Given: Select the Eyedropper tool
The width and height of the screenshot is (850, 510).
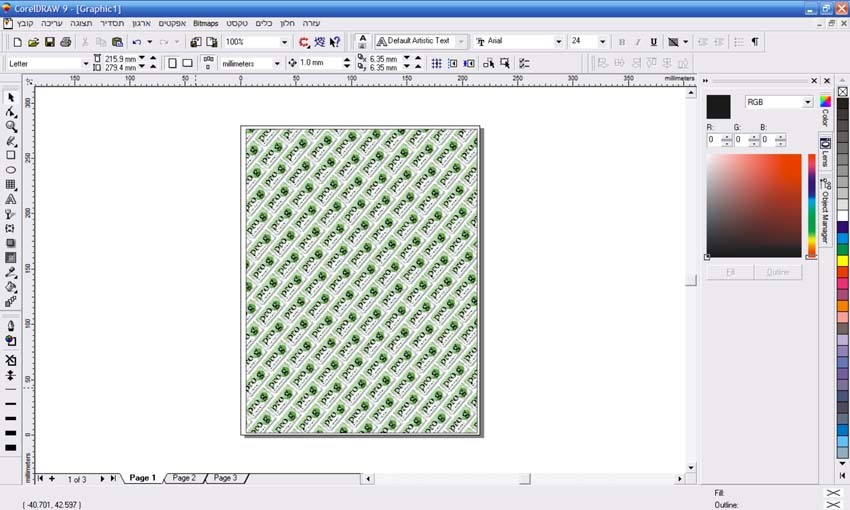Looking at the screenshot, I should [x=10, y=272].
